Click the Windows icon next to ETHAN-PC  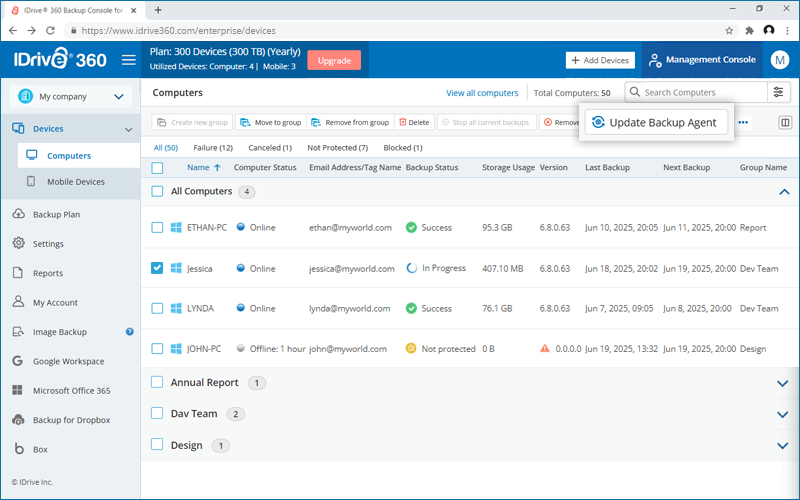click(176, 228)
